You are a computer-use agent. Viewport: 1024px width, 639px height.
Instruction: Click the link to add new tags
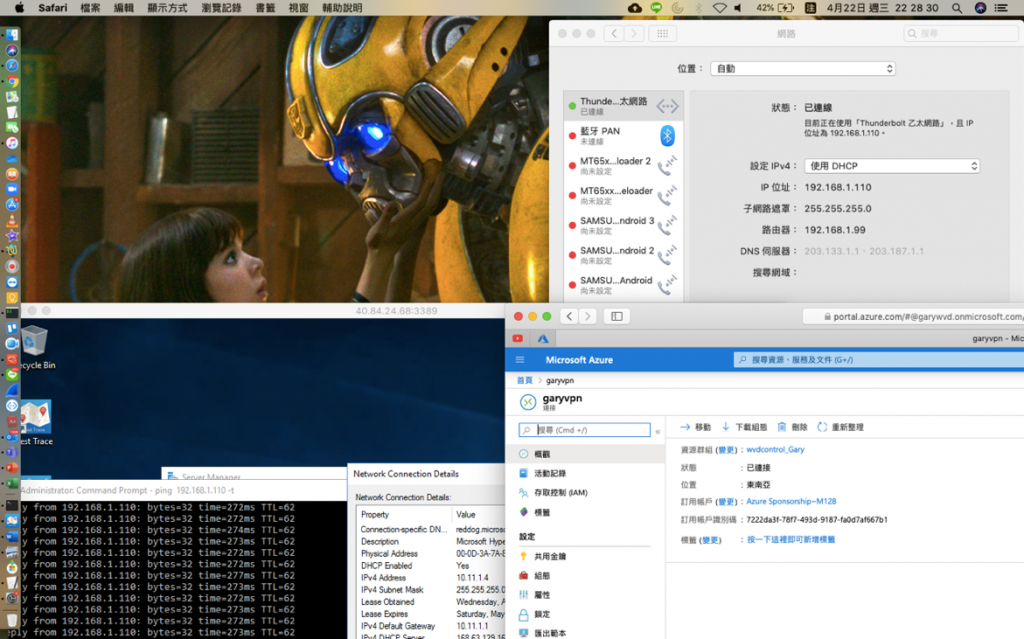(x=791, y=540)
